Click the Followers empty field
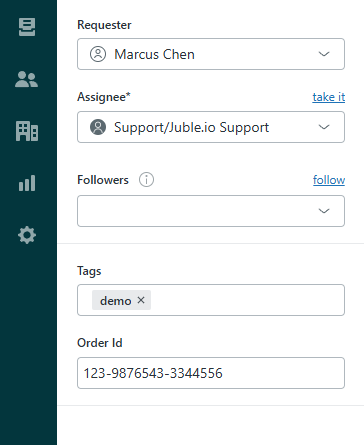The height and width of the screenshot is (445, 364). click(x=211, y=211)
